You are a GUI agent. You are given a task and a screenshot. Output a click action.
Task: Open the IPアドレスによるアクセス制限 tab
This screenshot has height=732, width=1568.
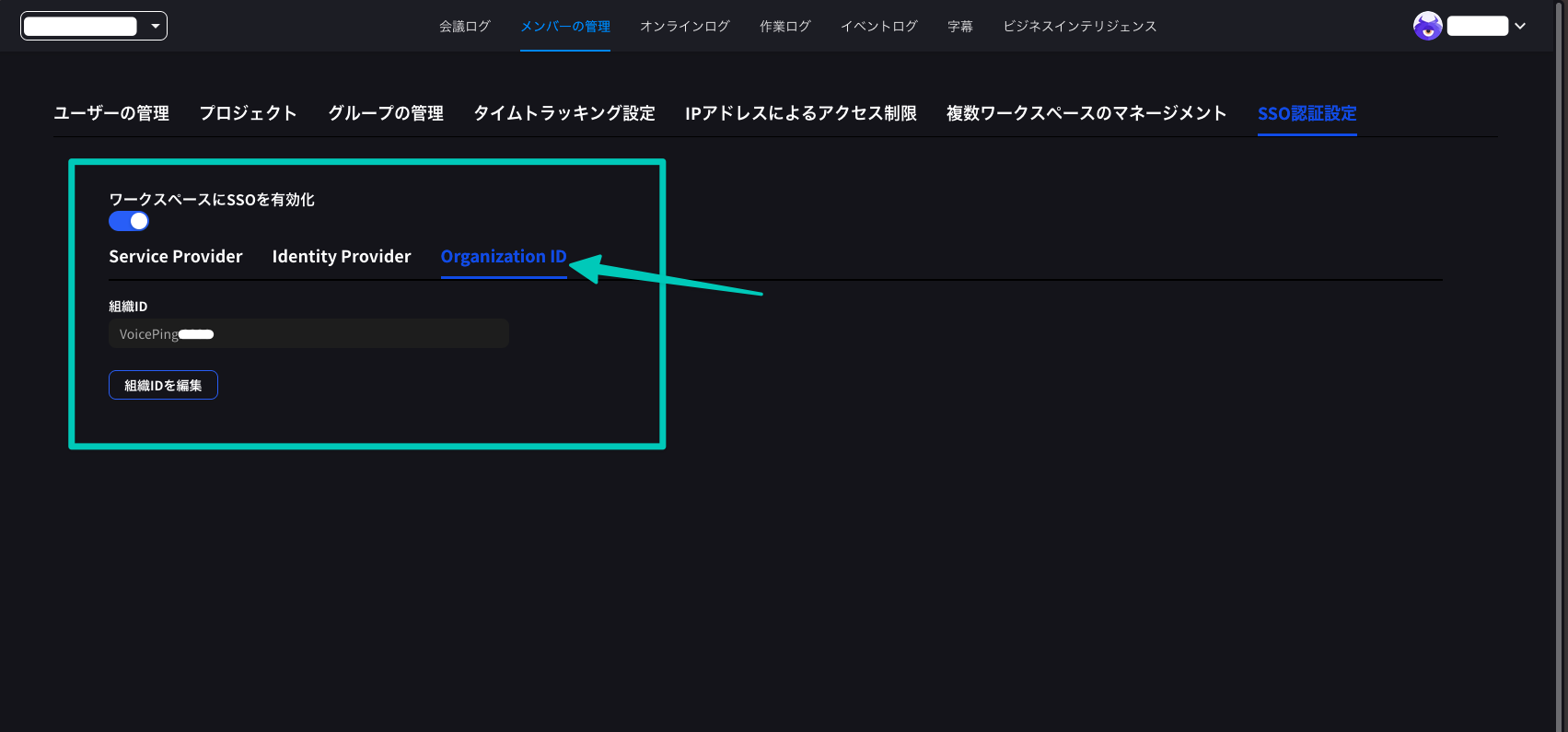[801, 113]
